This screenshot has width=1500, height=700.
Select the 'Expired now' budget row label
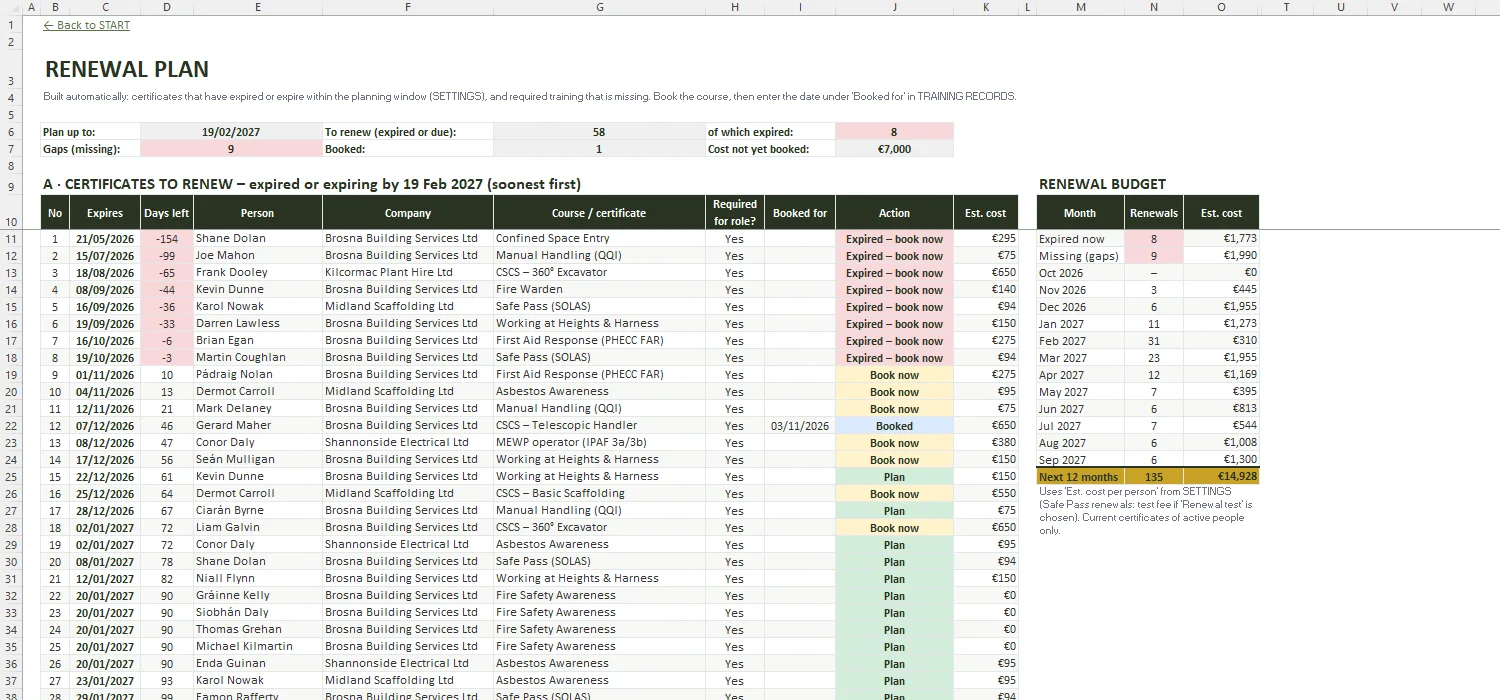(x=1080, y=239)
